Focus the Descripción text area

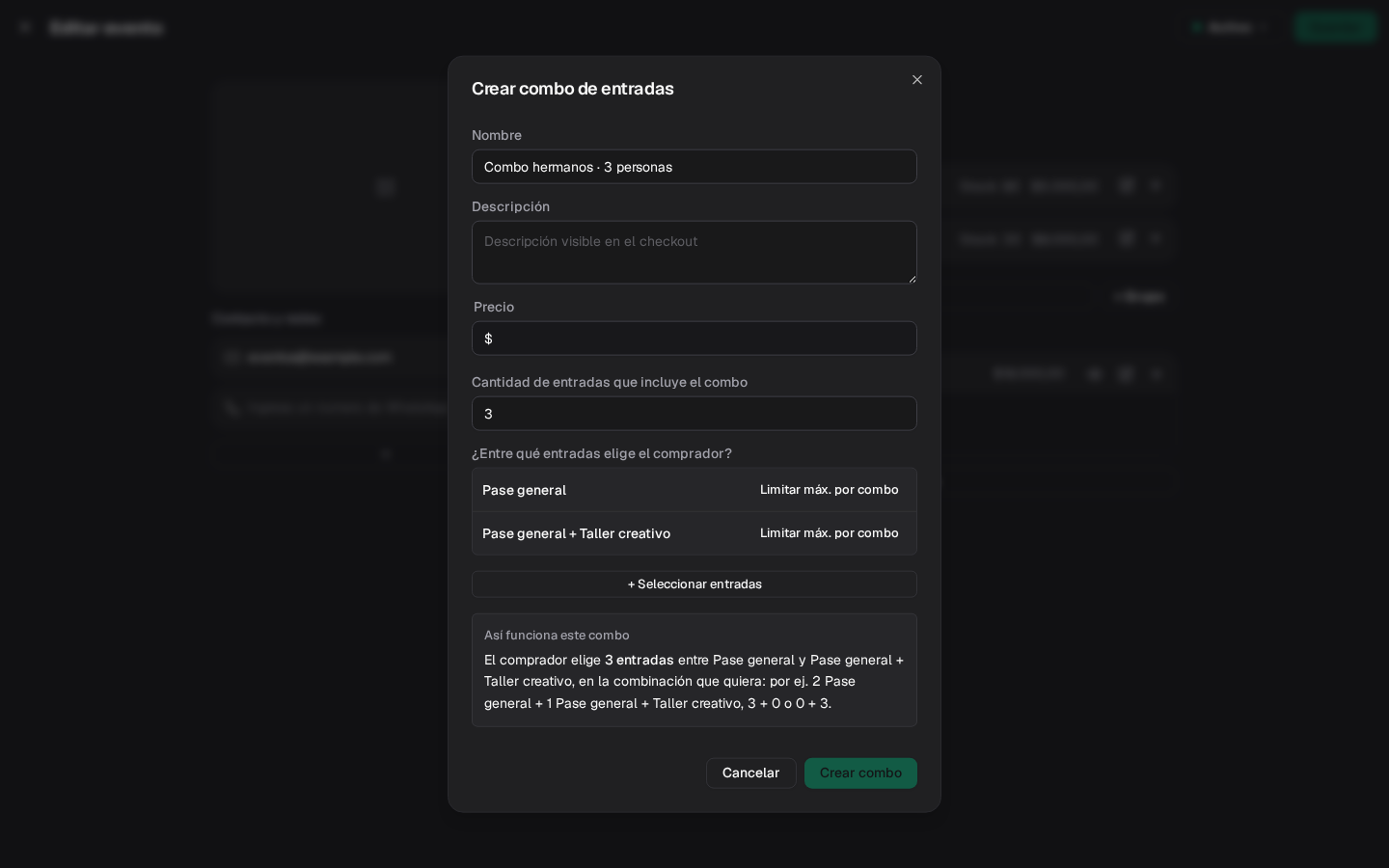pos(694,253)
